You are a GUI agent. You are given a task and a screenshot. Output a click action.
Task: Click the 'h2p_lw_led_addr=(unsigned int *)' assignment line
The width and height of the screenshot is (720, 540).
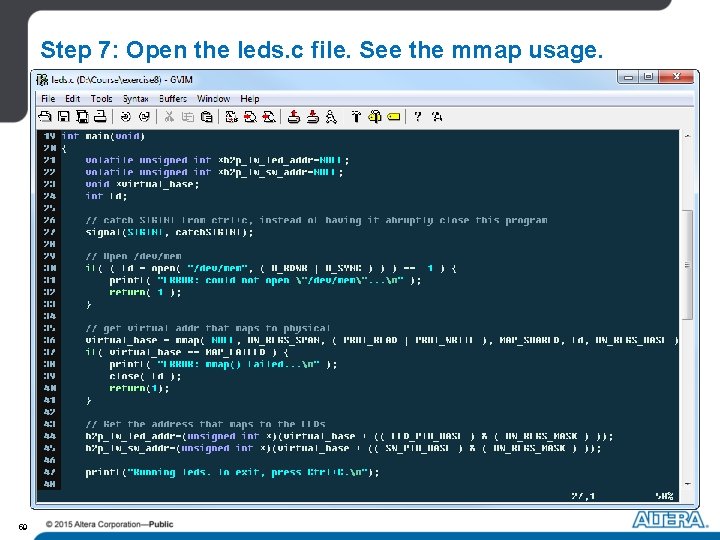(349, 436)
